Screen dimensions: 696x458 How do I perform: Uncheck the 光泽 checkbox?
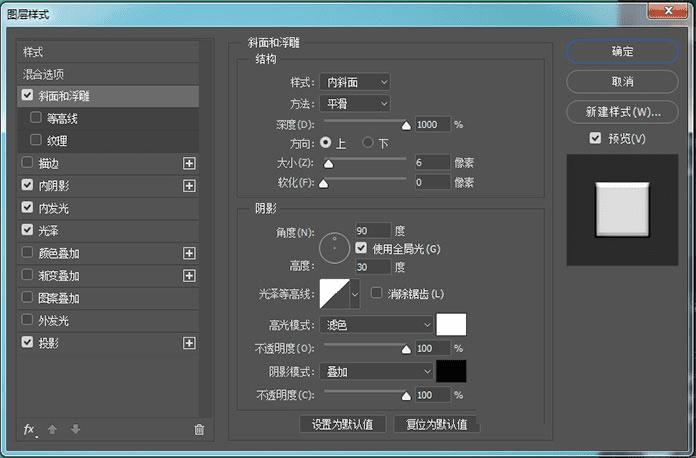point(28,229)
